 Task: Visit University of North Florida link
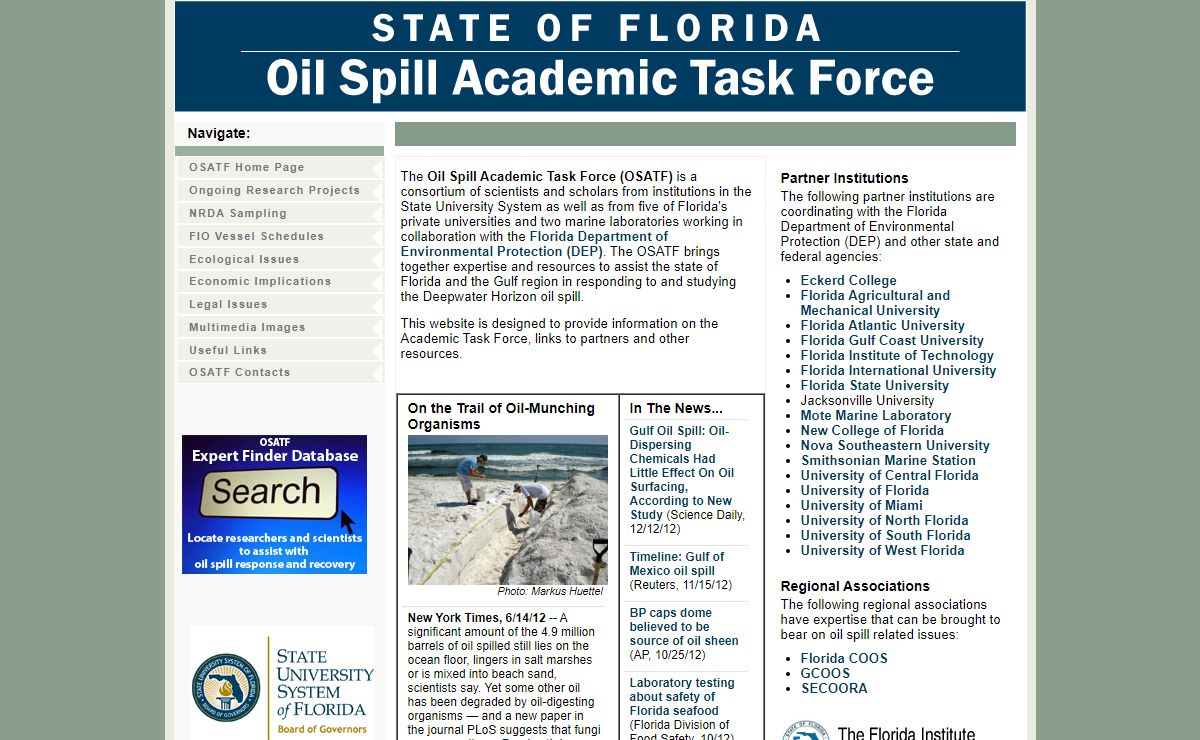885,521
